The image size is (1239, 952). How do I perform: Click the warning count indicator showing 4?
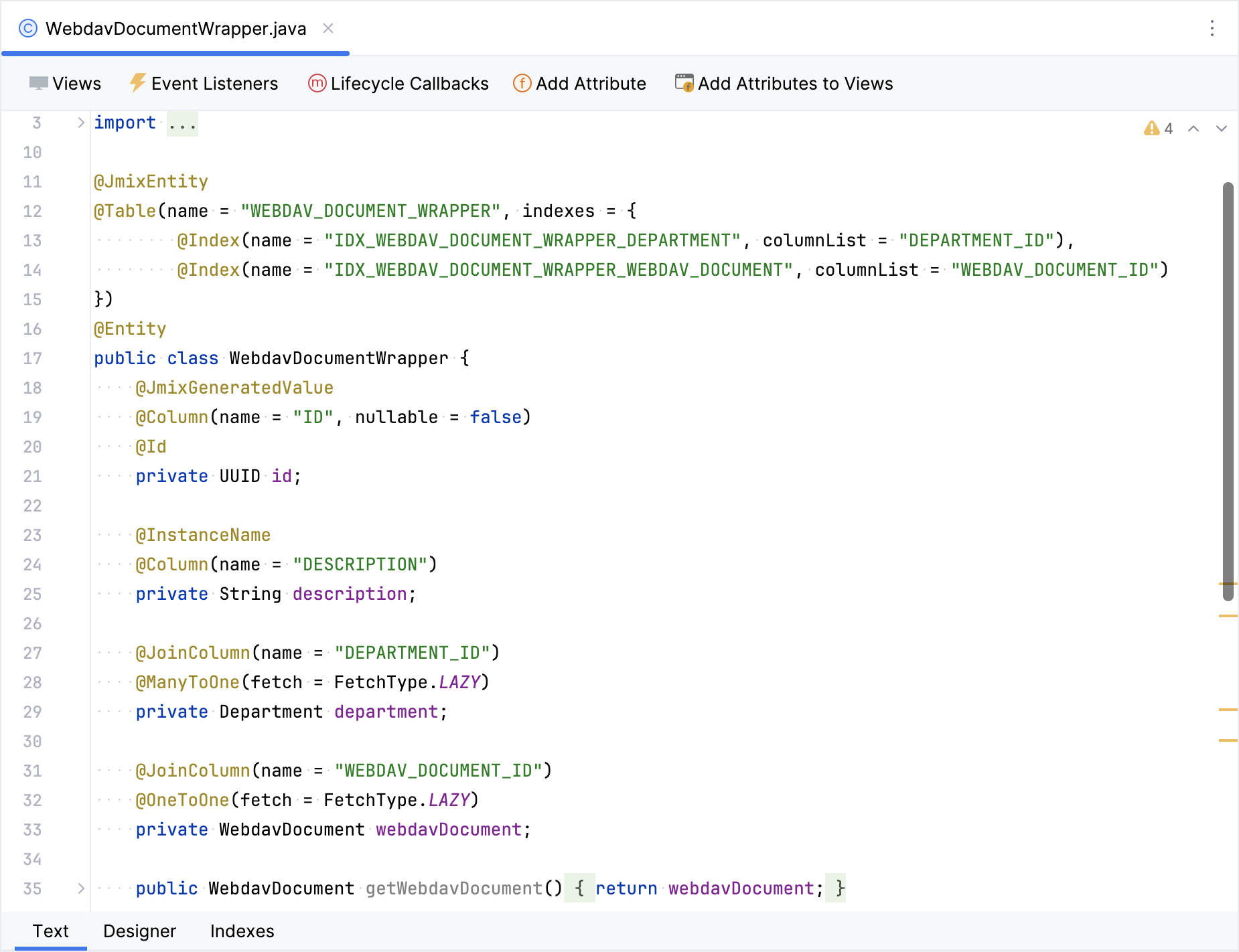[x=1159, y=128]
